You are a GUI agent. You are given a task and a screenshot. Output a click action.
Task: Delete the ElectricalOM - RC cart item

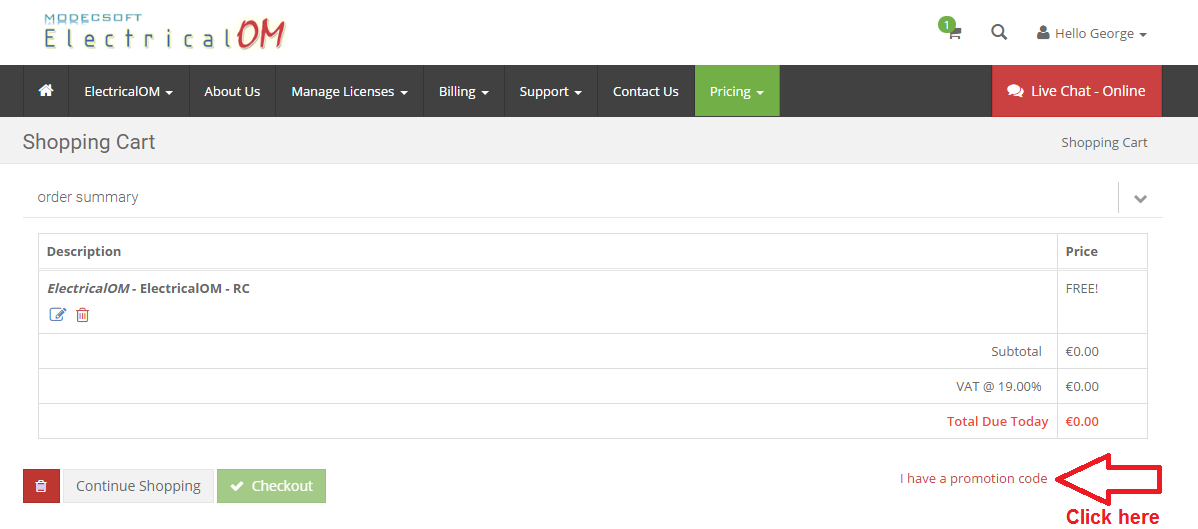[83, 314]
